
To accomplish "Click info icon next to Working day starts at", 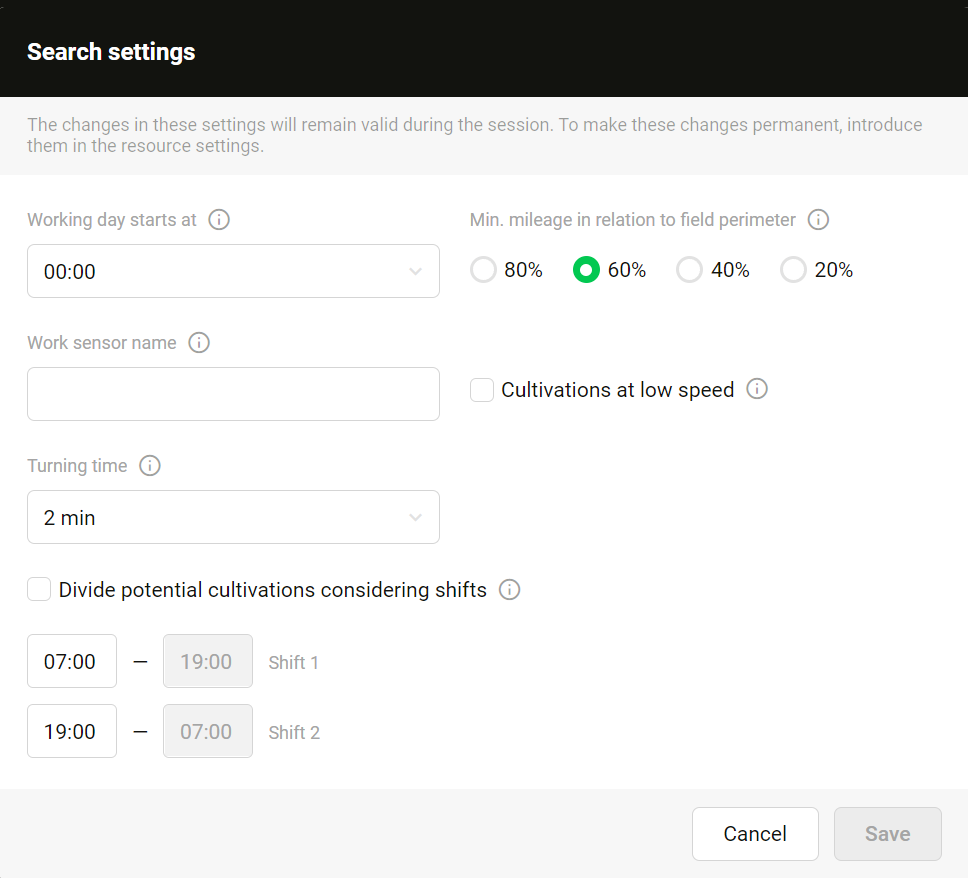I will tap(219, 220).
